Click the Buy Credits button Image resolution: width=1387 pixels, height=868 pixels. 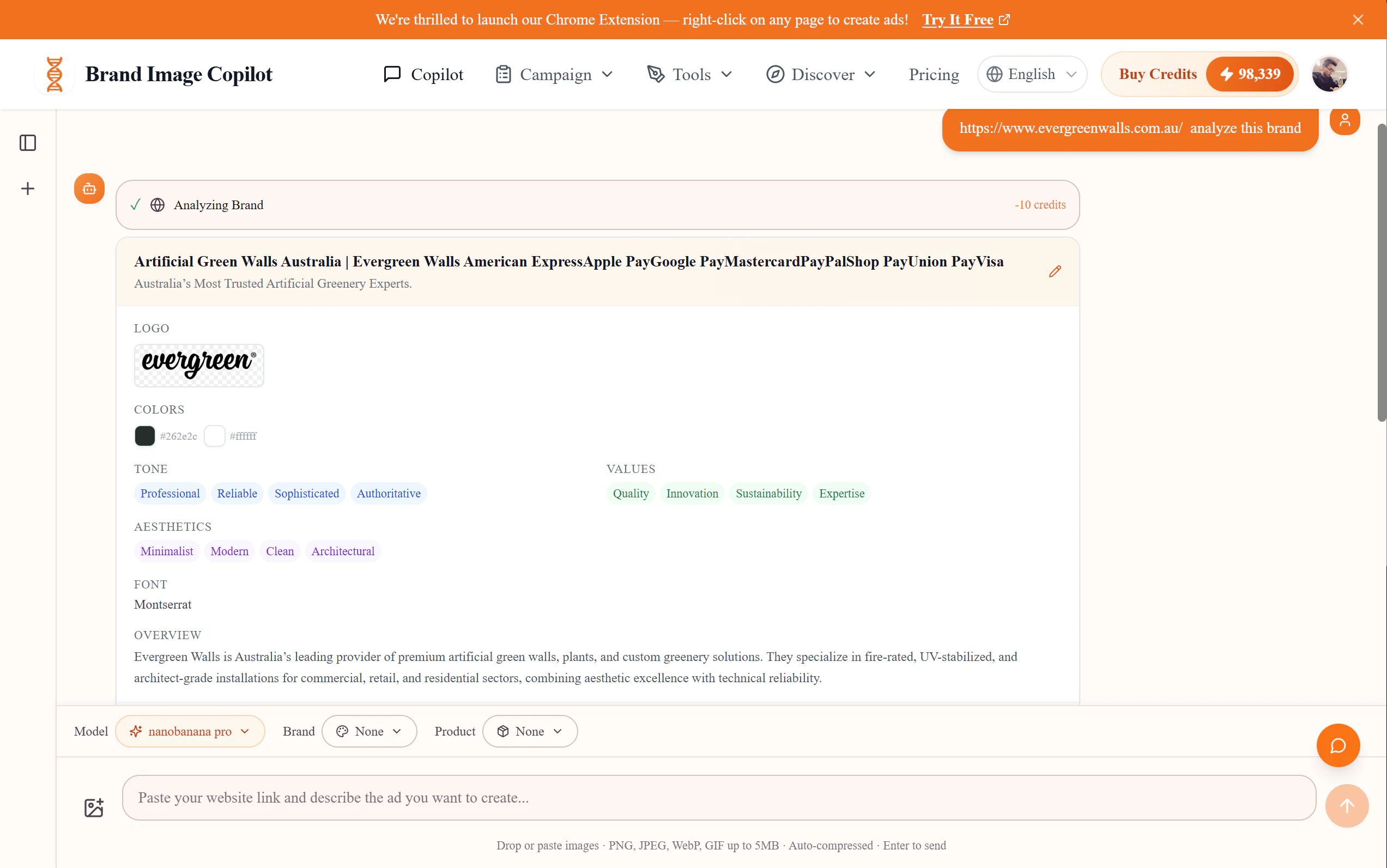coord(1158,74)
